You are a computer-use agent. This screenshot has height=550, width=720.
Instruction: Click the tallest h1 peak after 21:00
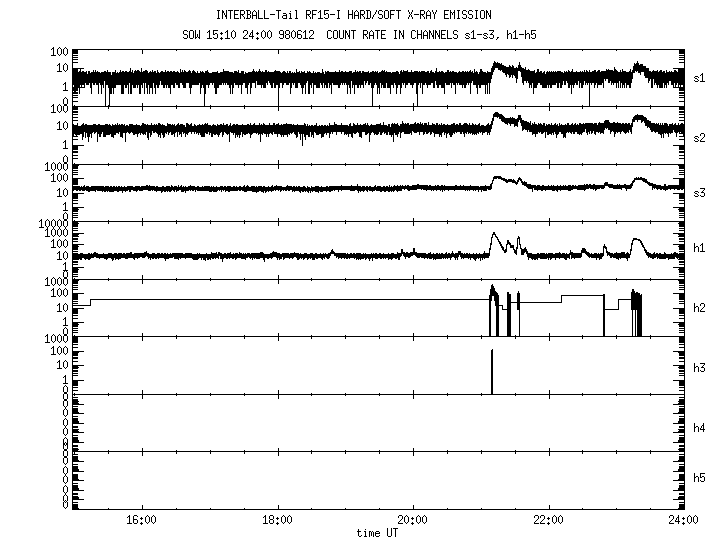point(492,234)
